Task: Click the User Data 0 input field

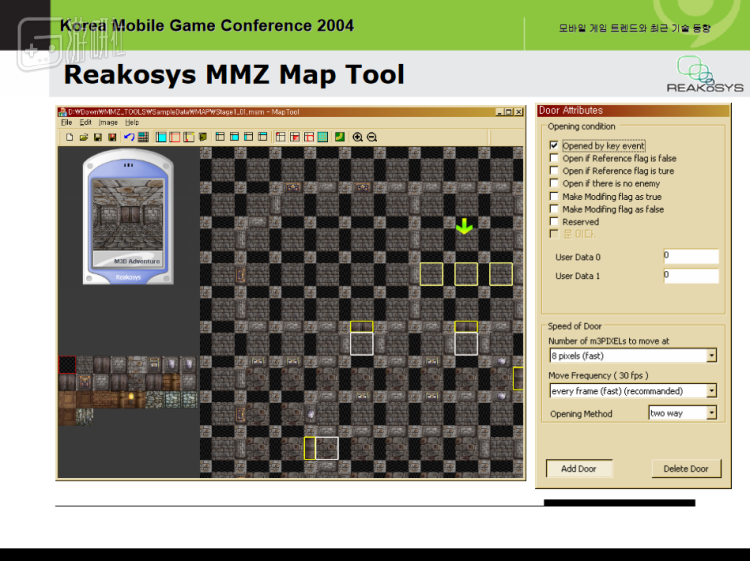Action: tap(691, 256)
